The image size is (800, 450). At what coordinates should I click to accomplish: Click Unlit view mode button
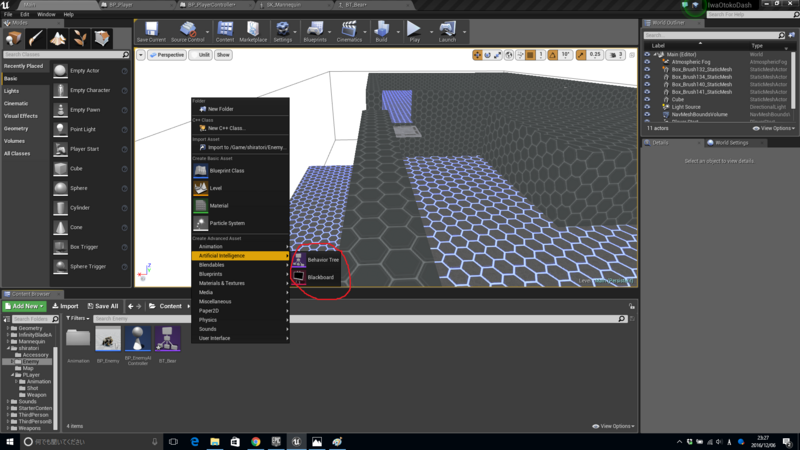point(201,55)
